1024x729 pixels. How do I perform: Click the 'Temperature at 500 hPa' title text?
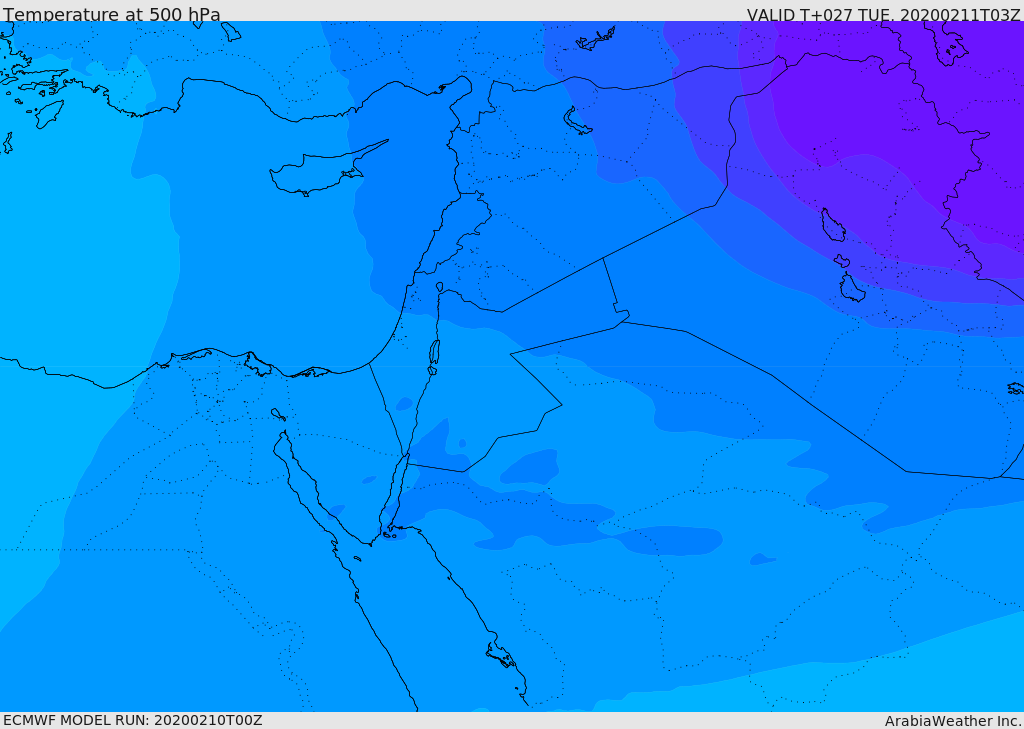pos(112,14)
